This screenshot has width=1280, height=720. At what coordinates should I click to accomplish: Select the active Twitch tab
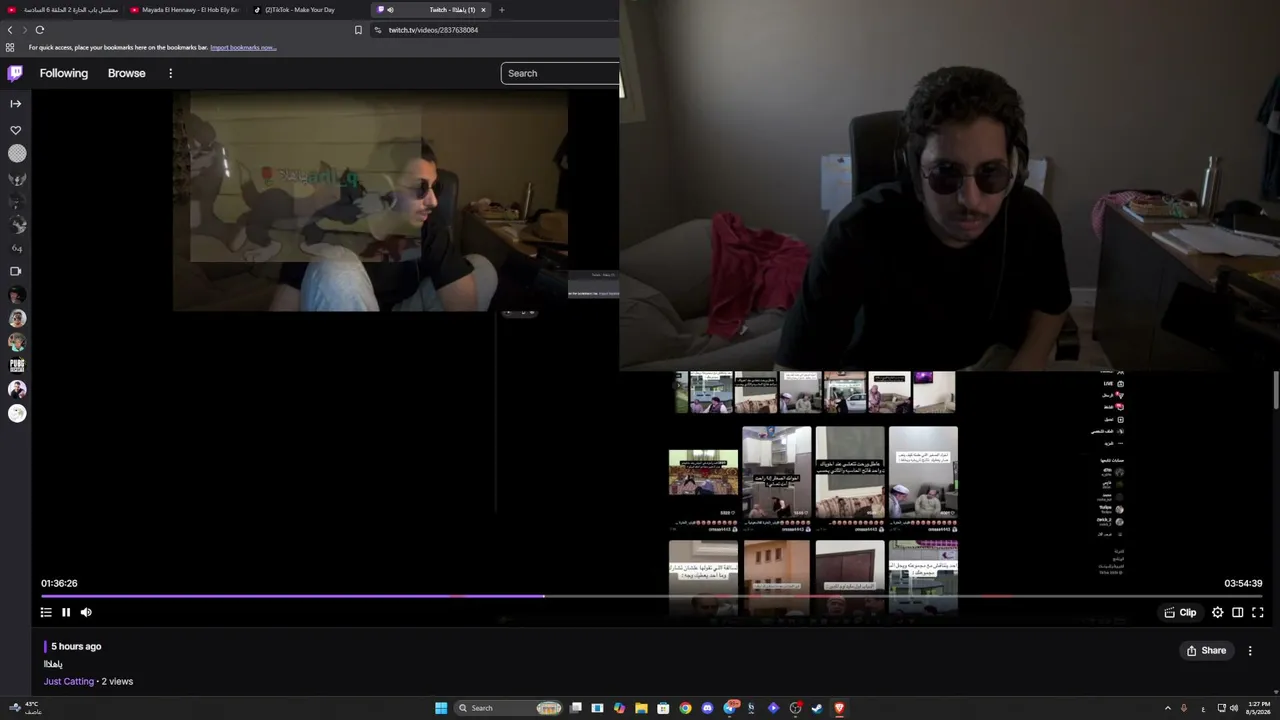pyautogui.click(x=432, y=10)
